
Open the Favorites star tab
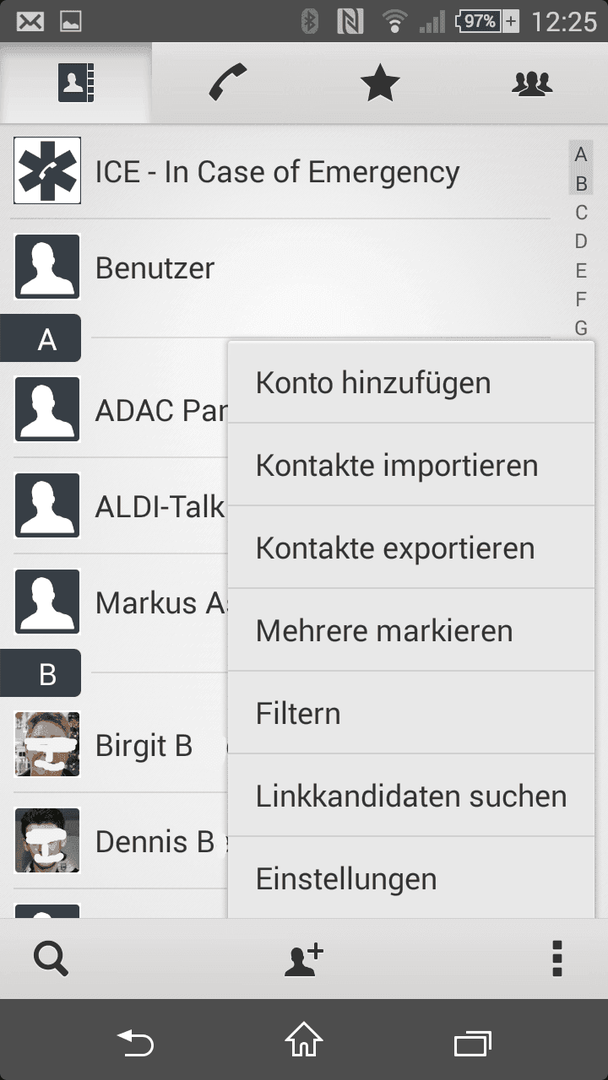pos(380,83)
